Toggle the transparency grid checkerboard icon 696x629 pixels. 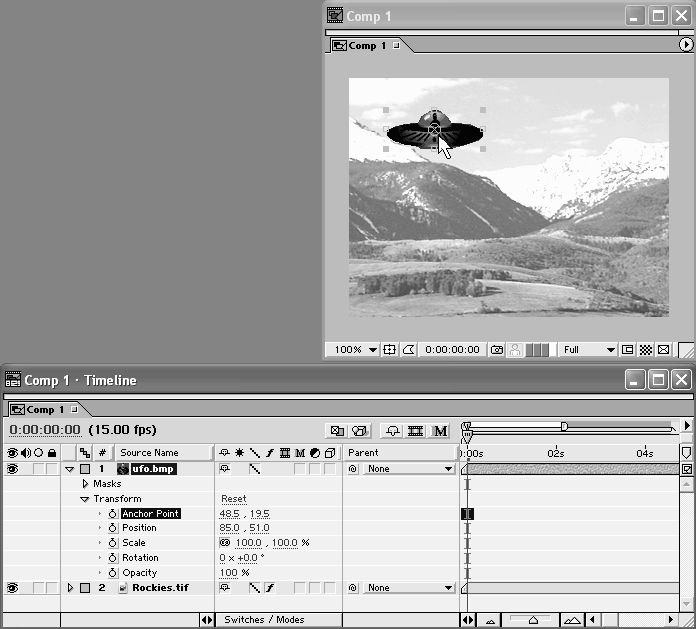645,350
